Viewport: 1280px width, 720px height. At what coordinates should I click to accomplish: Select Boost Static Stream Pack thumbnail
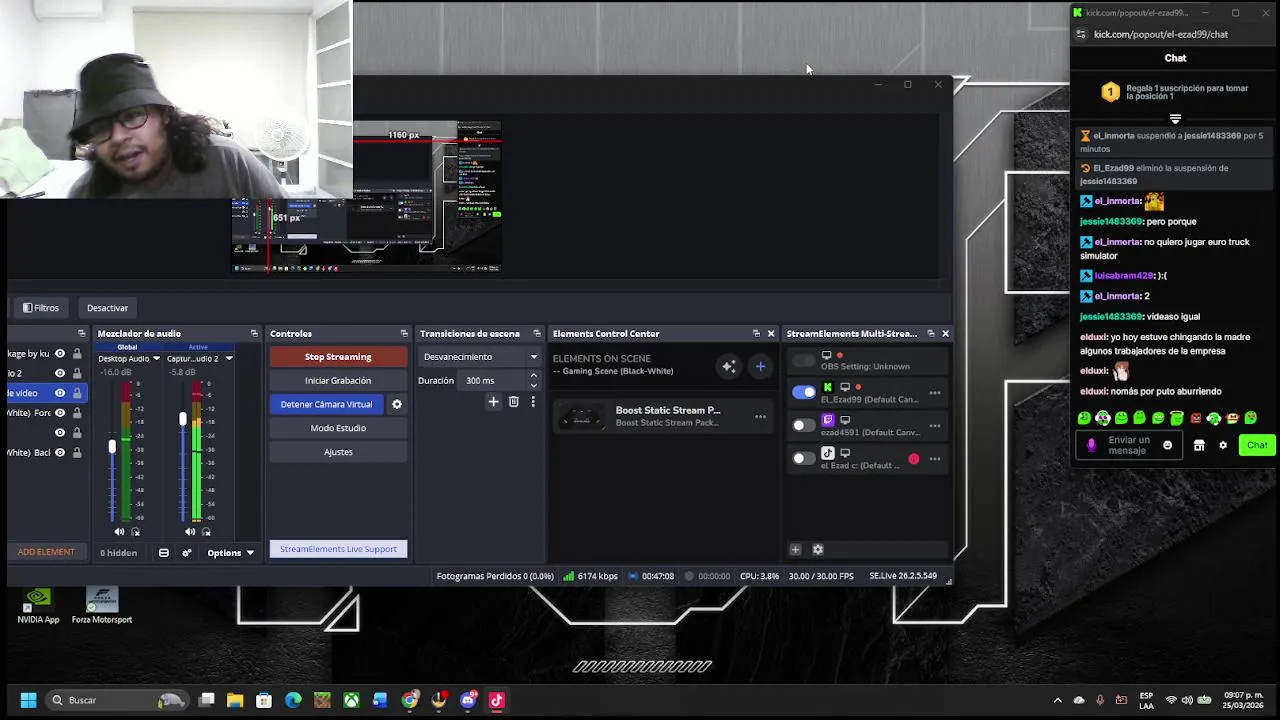coord(581,419)
